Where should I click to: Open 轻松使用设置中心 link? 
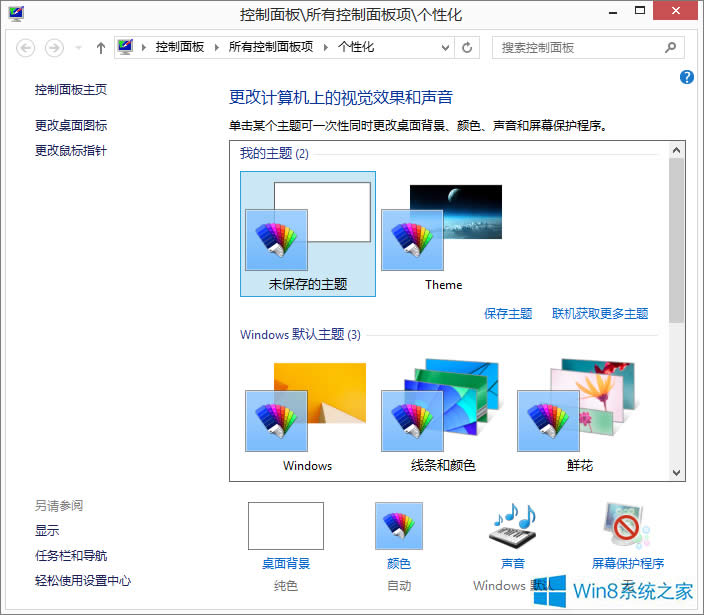(83, 581)
